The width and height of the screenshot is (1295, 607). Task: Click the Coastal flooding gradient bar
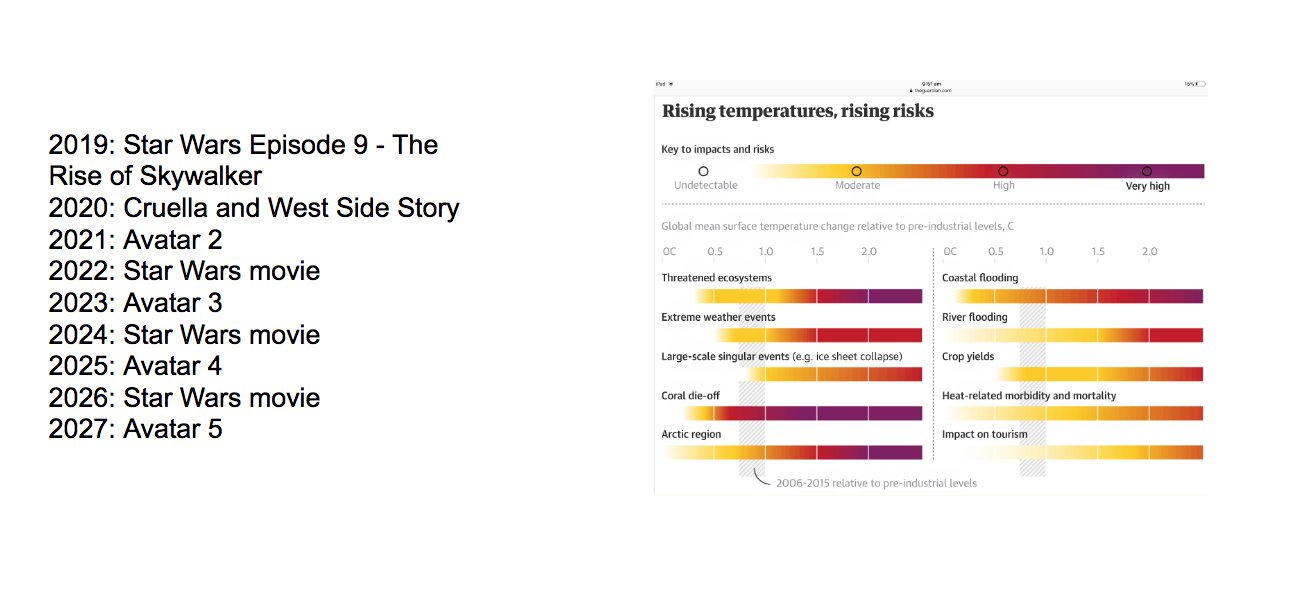1078,296
